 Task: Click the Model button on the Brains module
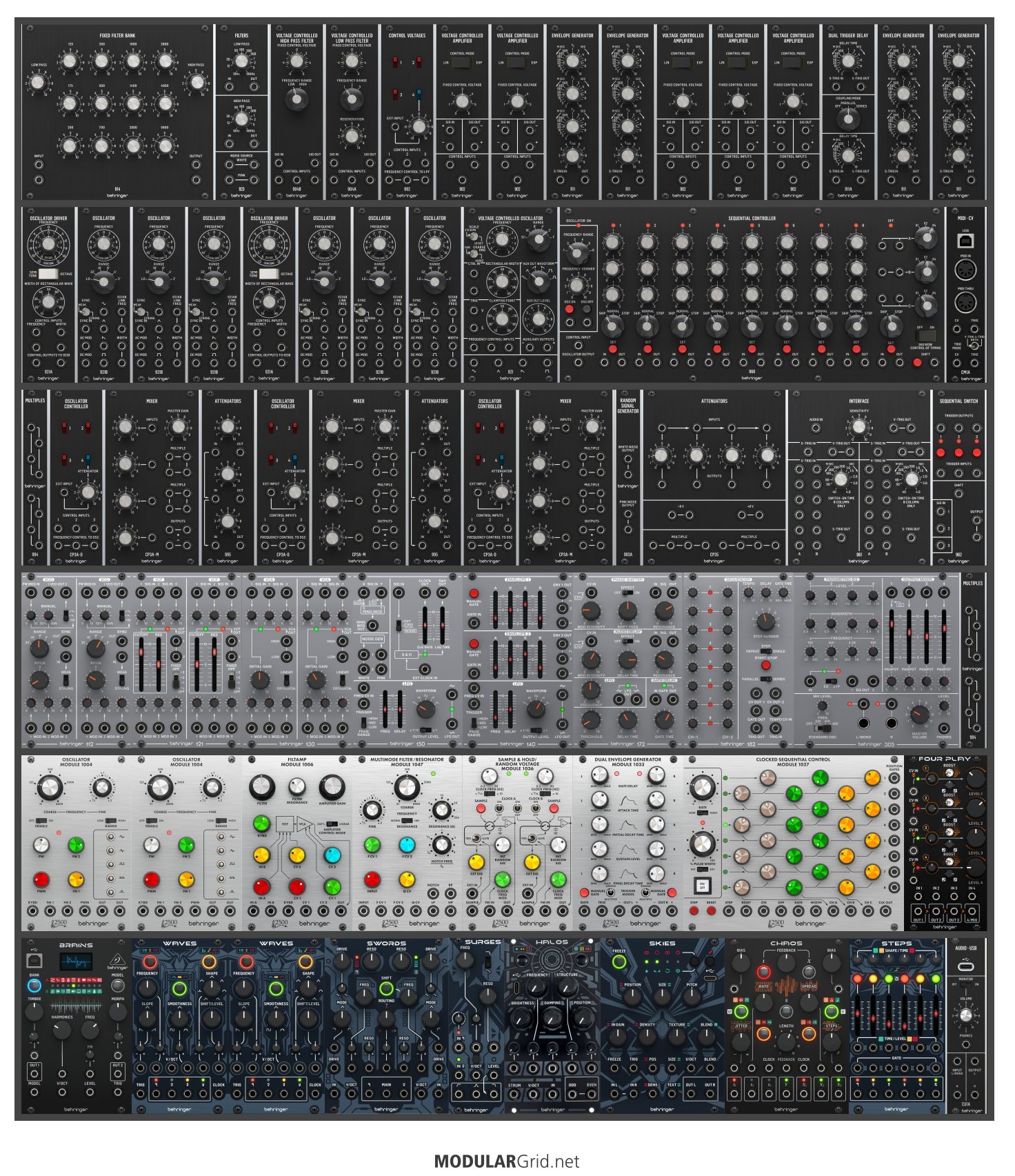pos(118,986)
